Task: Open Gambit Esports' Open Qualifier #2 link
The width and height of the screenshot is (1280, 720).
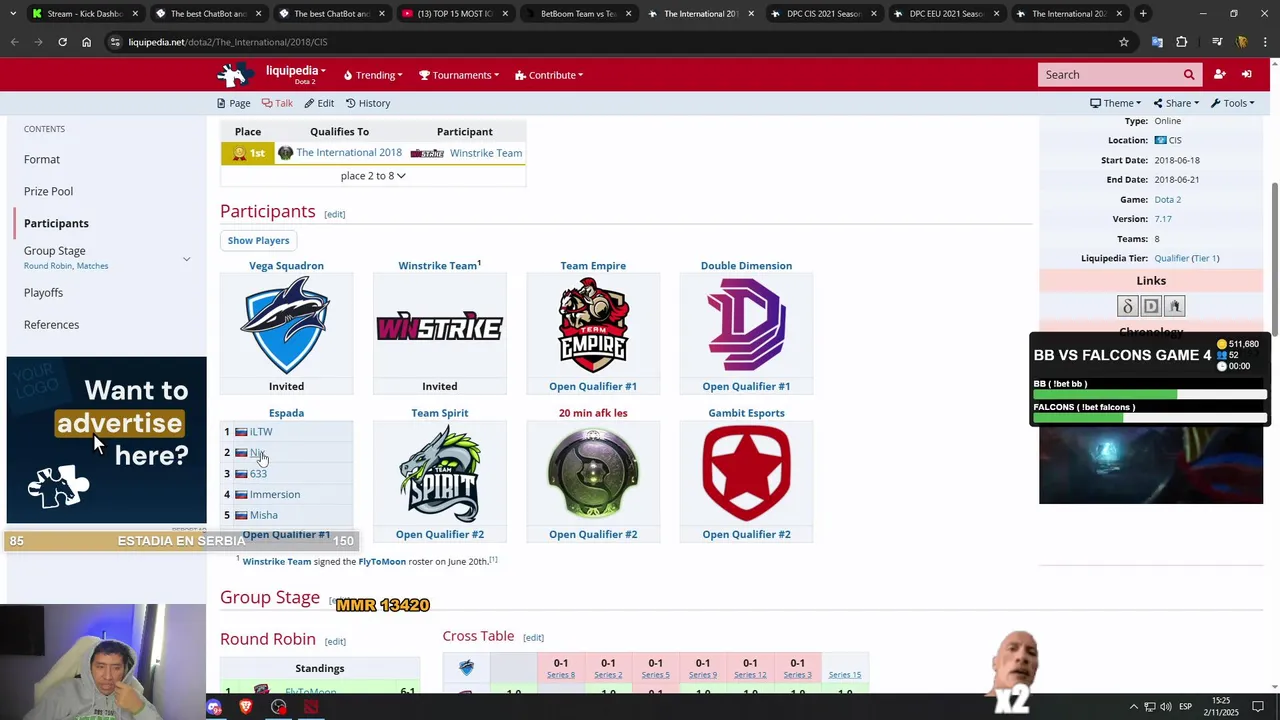Action: point(746,535)
